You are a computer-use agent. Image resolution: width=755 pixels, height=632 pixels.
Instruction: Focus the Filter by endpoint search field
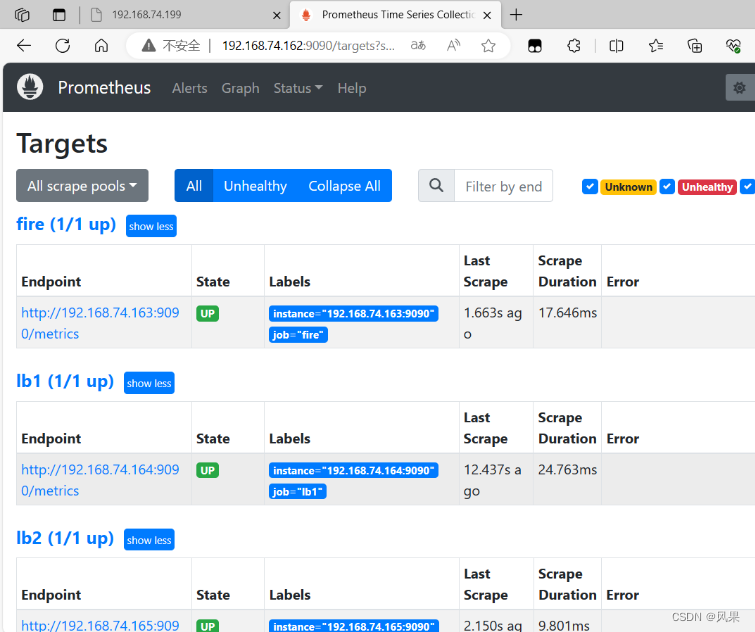click(503, 185)
